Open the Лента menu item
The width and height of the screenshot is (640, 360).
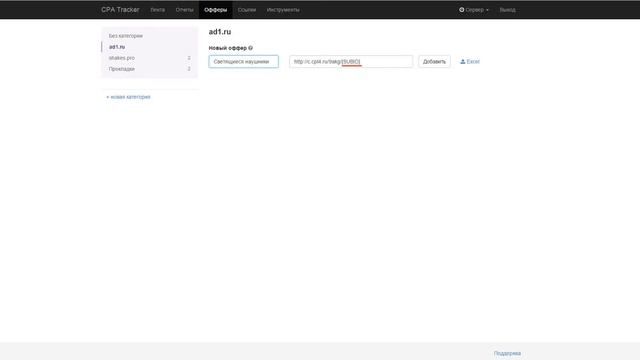point(158,10)
